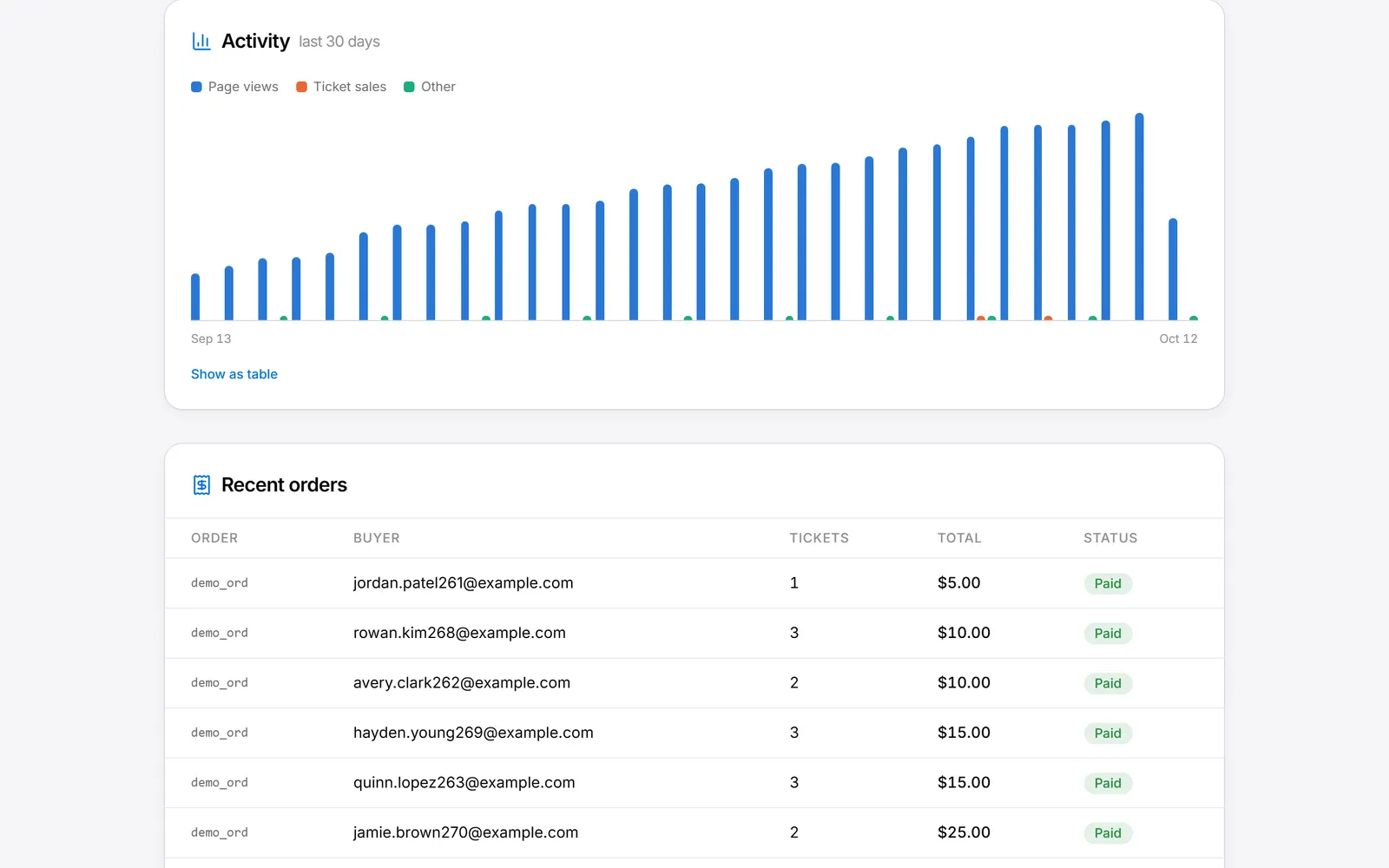
Task: Click buyer hayden.young269@example.com
Action: pos(473,733)
